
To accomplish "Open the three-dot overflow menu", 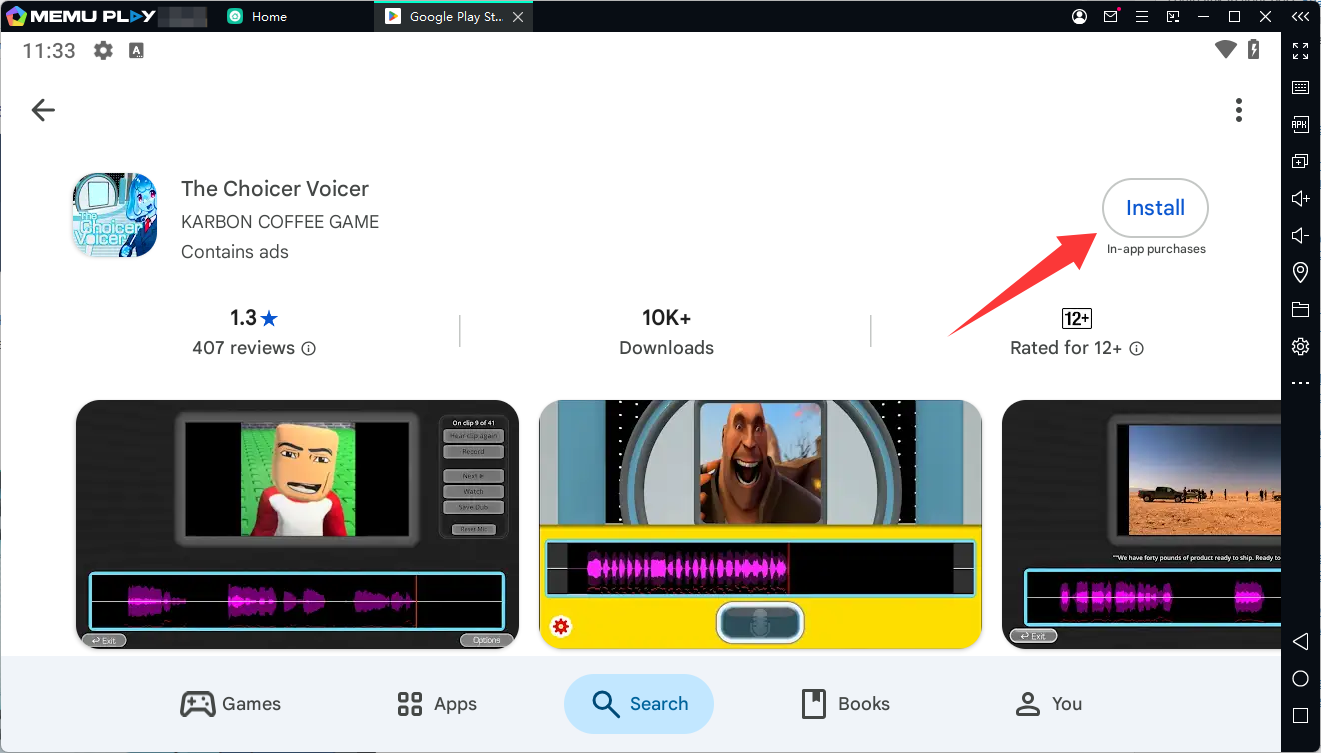I will pyautogui.click(x=1239, y=110).
